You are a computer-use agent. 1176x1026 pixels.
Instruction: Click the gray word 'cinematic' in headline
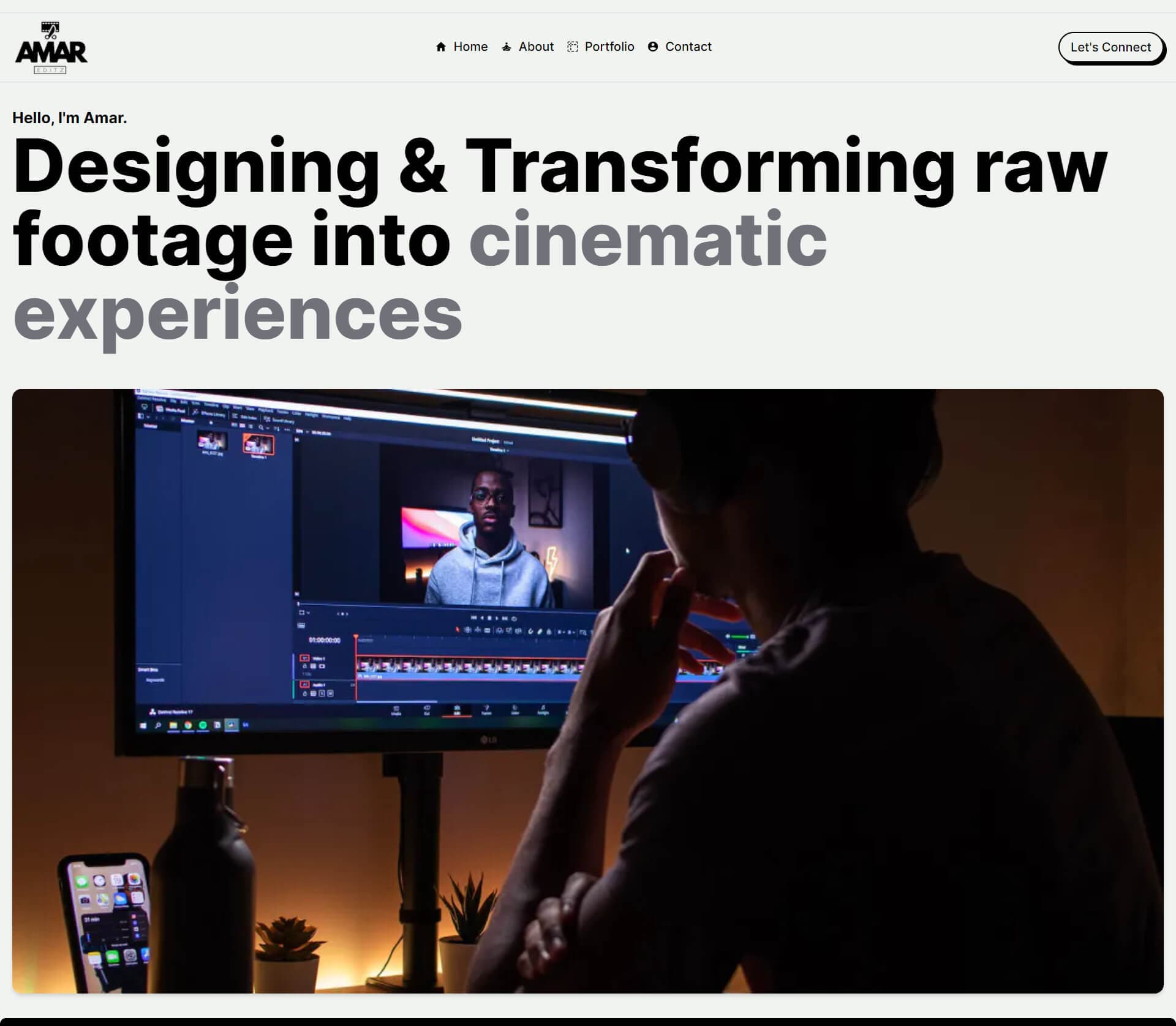[x=647, y=240]
